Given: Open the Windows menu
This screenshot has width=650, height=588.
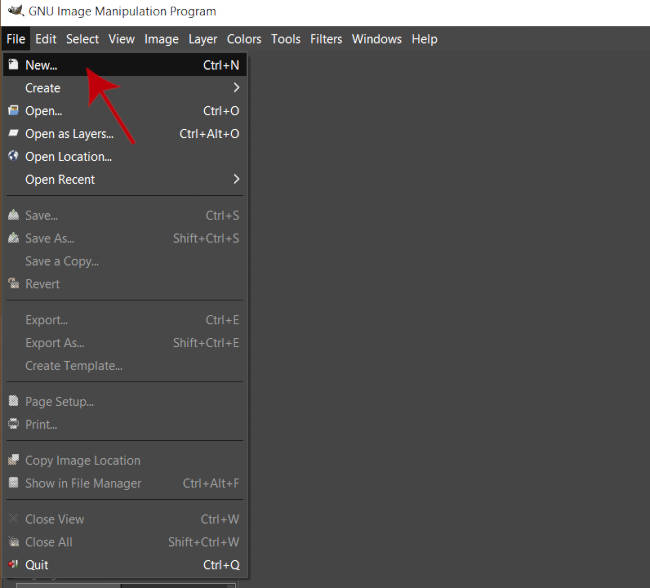Looking at the screenshot, I should pos(377,39).
